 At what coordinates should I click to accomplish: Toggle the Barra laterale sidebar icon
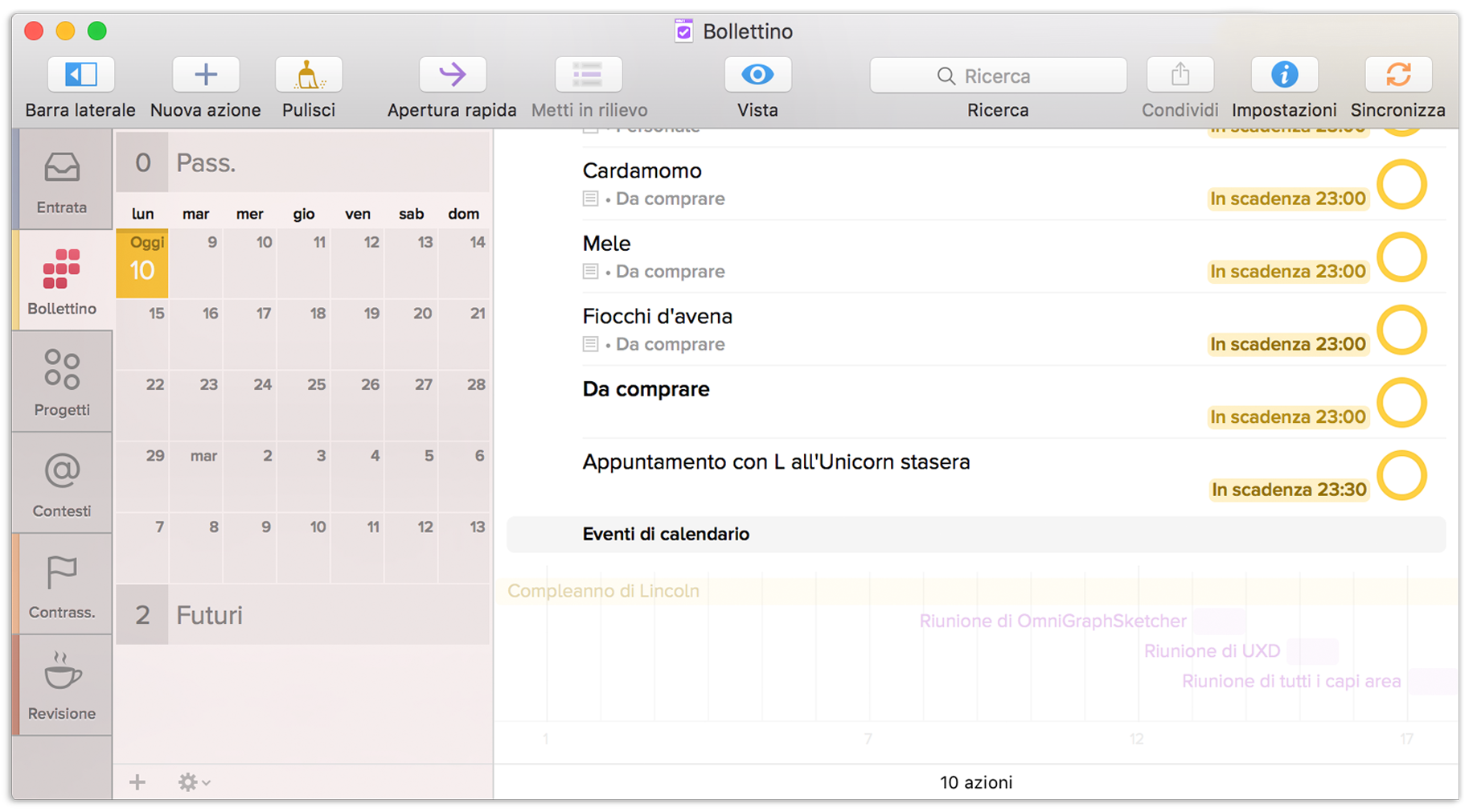pos(80,76)
